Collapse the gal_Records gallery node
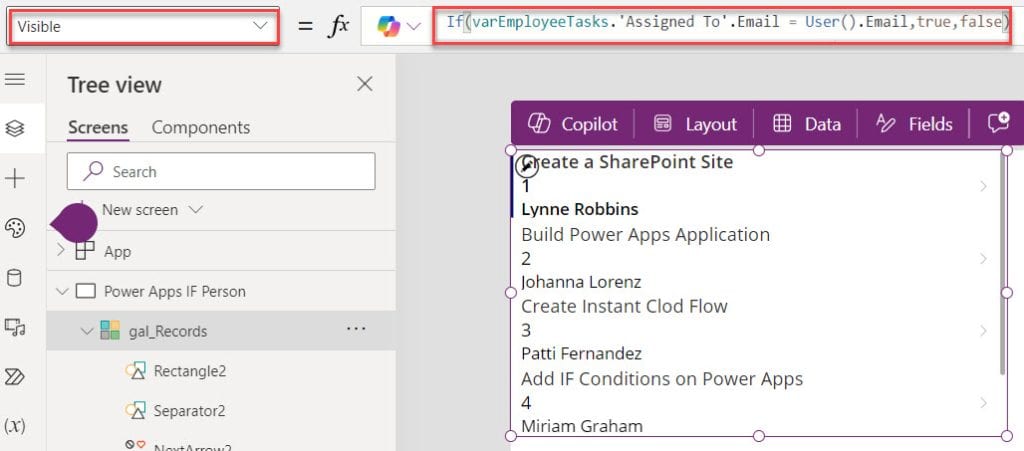The width and height of the screenshot is (1024, 451). (87, 331)
